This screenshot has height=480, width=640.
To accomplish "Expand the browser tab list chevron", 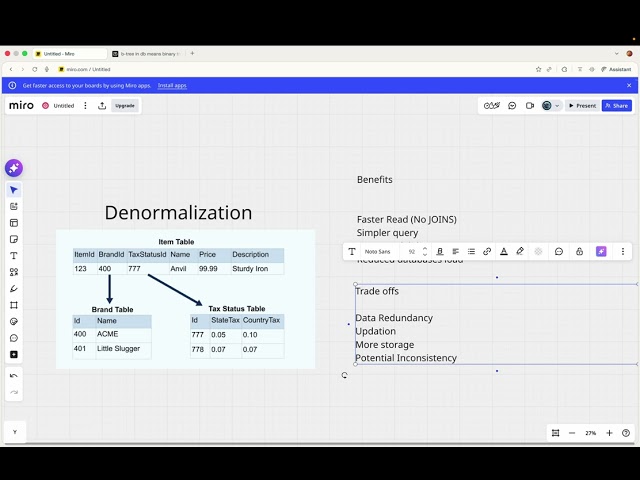I will coord(616,53).
